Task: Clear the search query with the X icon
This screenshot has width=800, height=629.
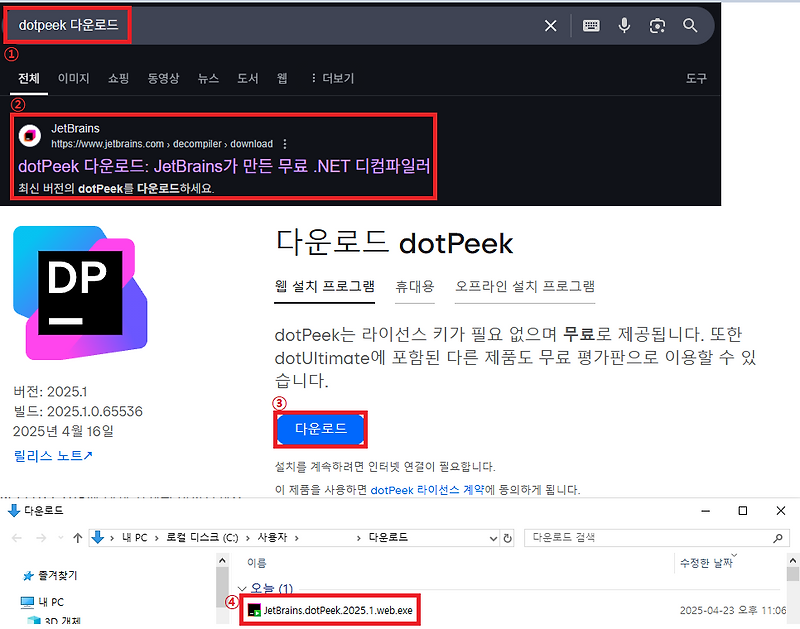Action: [x=550, y=26]
